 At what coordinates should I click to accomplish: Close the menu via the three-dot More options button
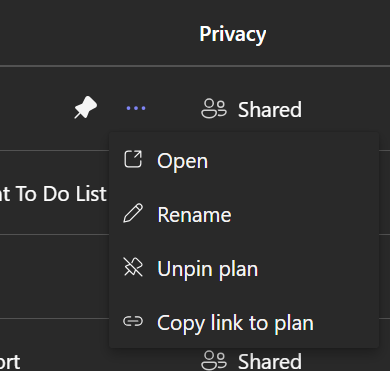click(x=136, y=108)
